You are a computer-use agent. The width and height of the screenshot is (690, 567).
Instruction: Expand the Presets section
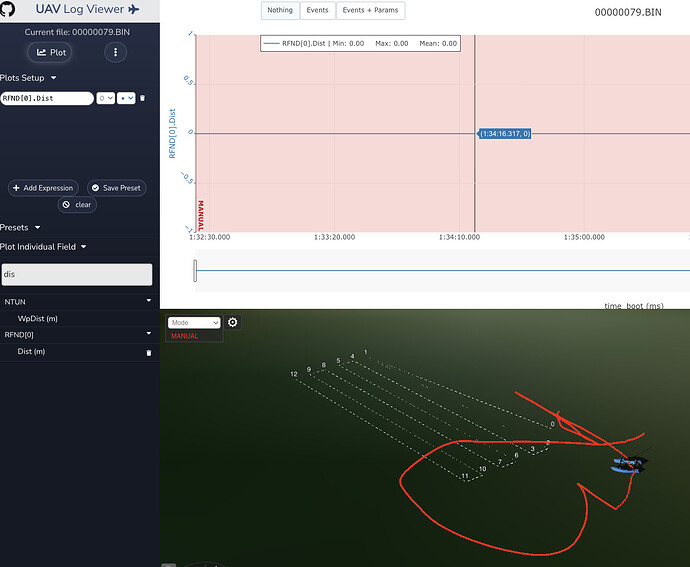point(20,228)
